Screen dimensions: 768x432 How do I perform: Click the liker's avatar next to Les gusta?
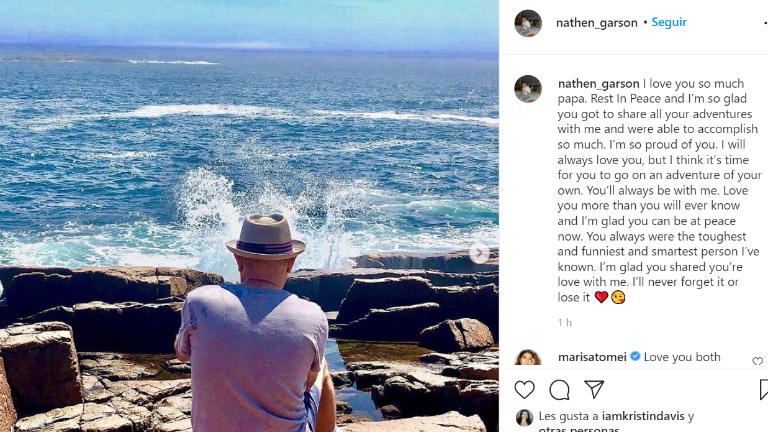click(524, 418)
